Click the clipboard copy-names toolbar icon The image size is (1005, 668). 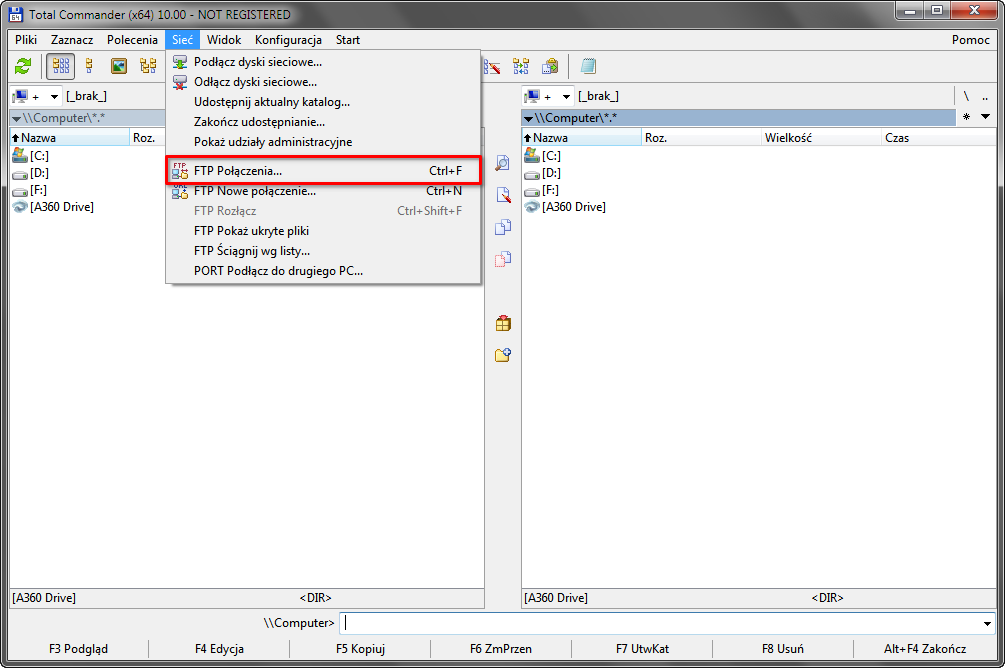tap(550, 66)
